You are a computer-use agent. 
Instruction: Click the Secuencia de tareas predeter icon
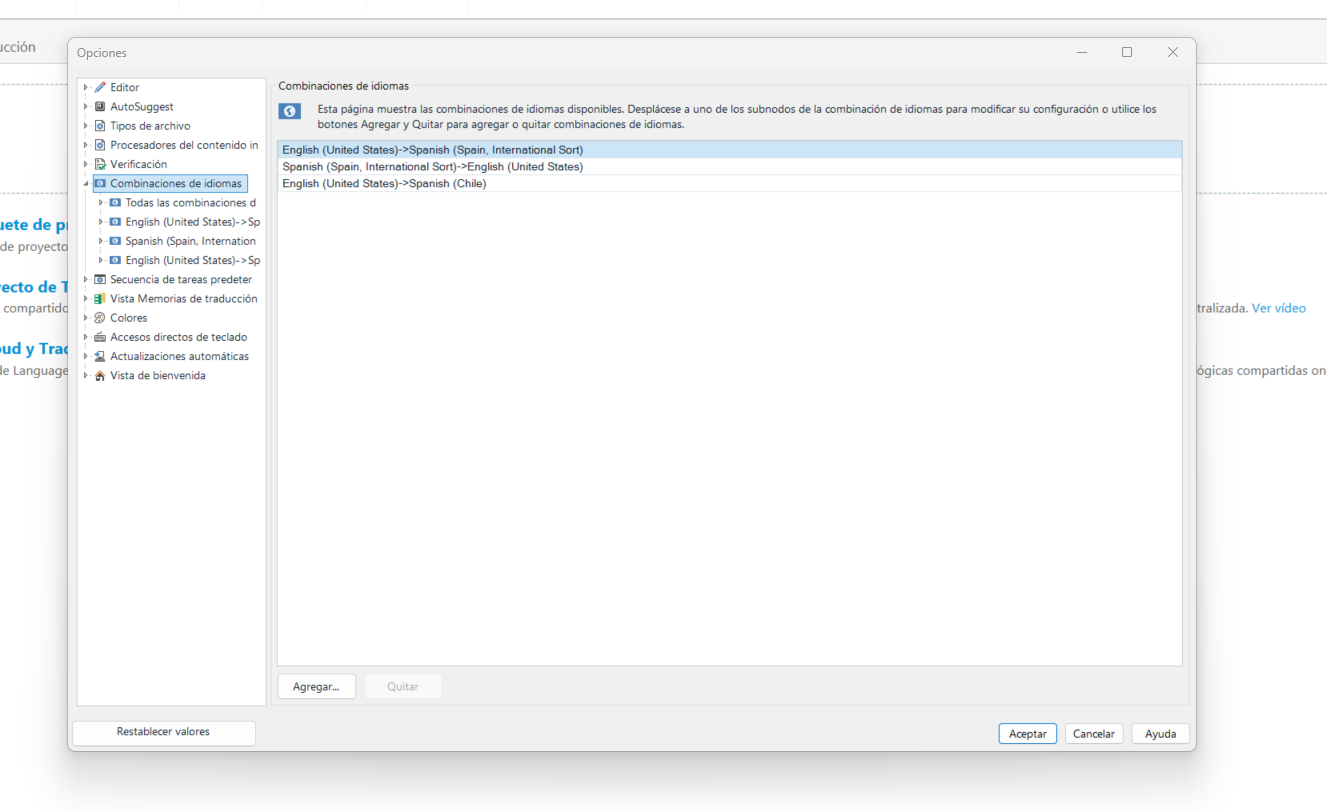pyautogui.click(x=100, y=280)
